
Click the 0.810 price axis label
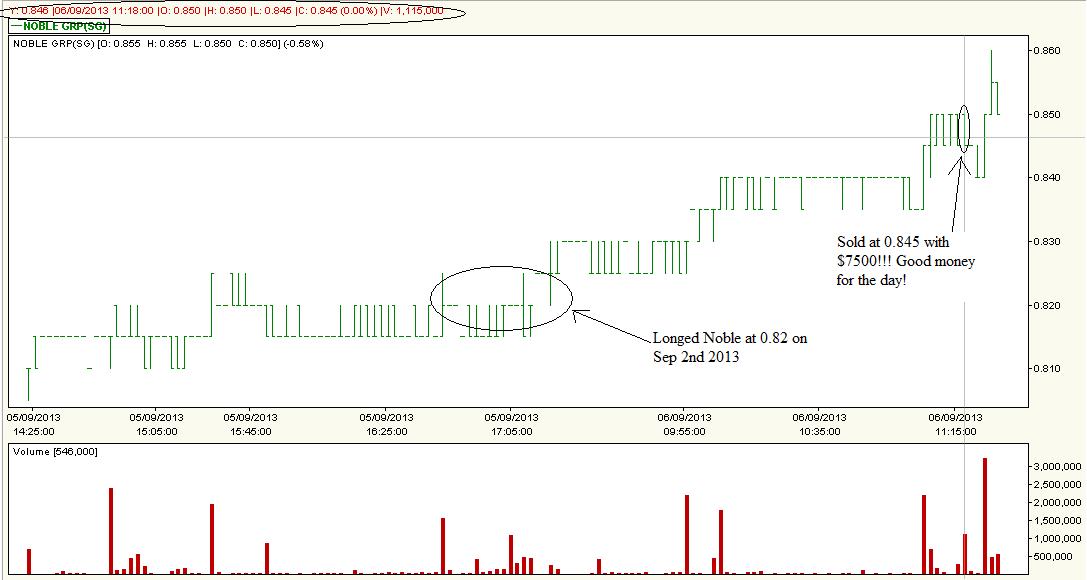click(1047, 369)
